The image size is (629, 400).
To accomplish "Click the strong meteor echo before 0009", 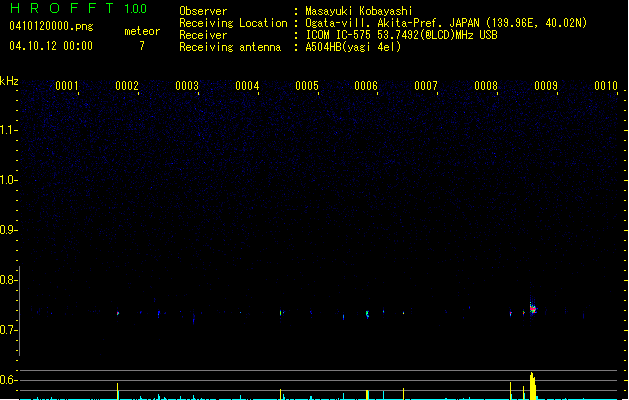I will pos(533,309).
